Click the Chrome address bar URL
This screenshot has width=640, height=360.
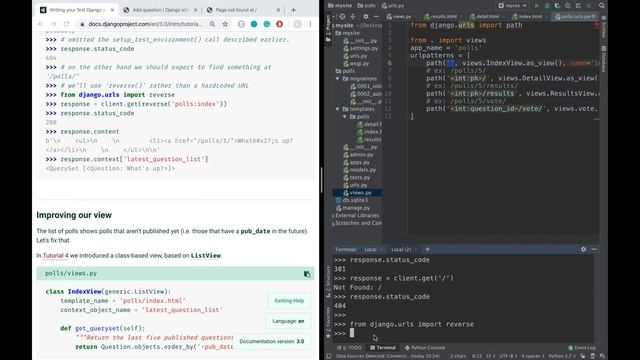pyautogui.click(x=145, y=24)
